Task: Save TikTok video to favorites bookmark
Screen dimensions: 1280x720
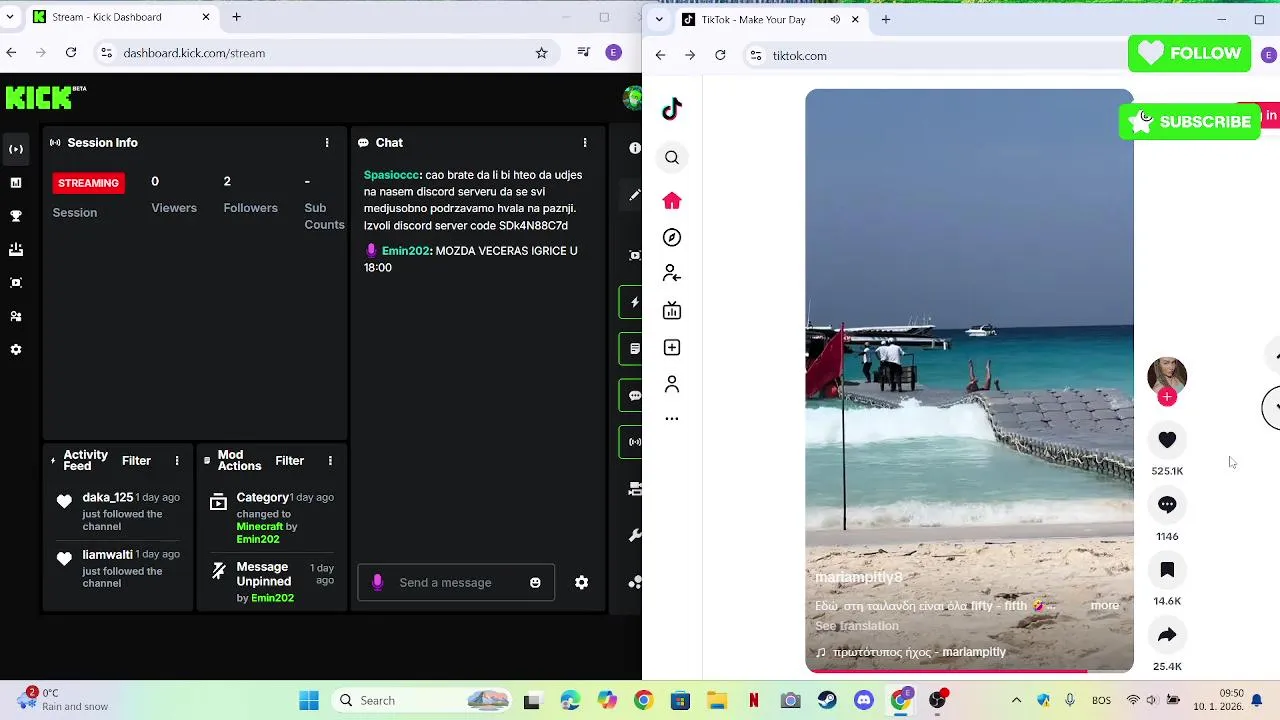Action: (1167, 570)
